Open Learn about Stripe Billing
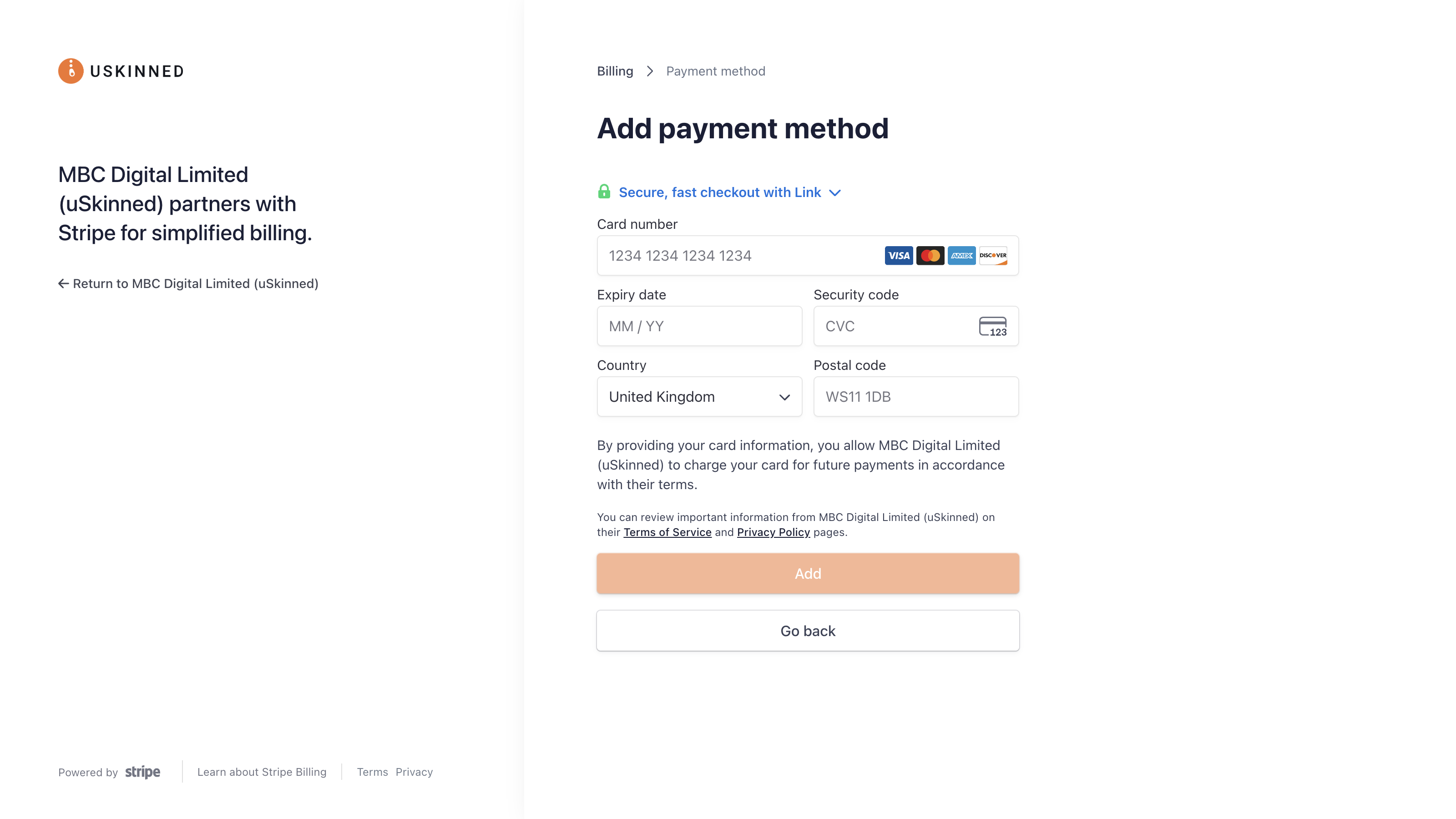 click(262, 772)
